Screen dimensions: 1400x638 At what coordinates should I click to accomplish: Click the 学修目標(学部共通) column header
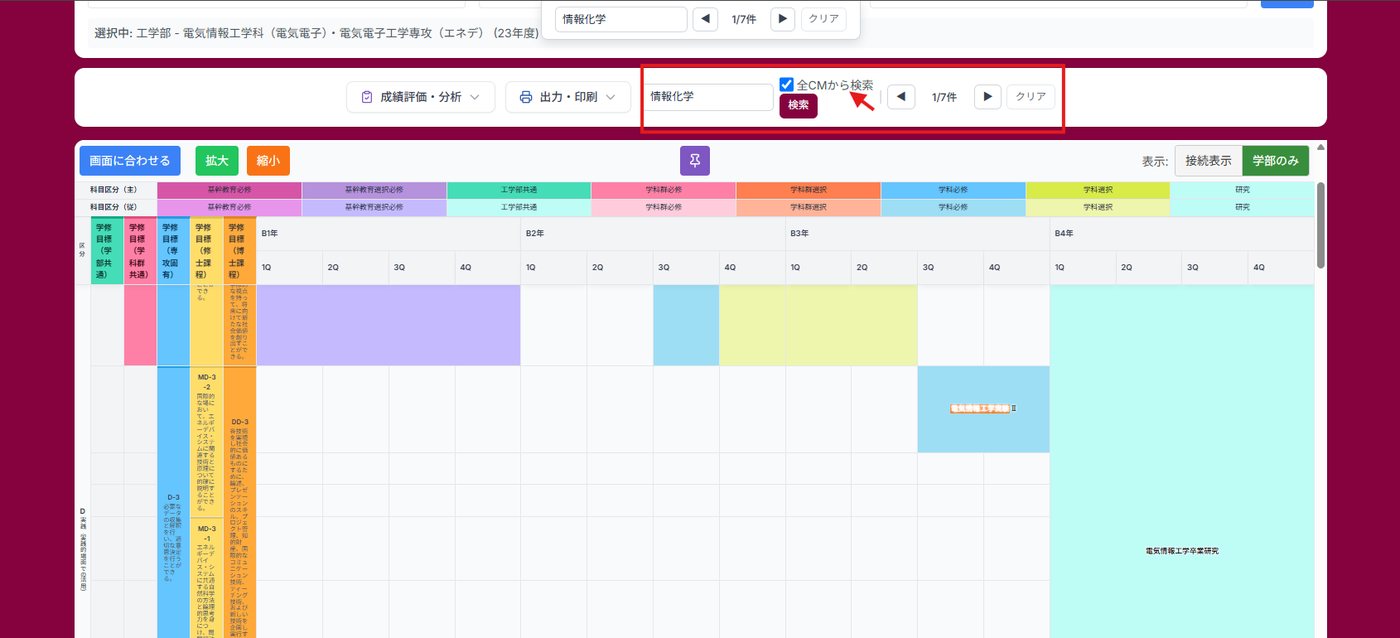point(107,250)
